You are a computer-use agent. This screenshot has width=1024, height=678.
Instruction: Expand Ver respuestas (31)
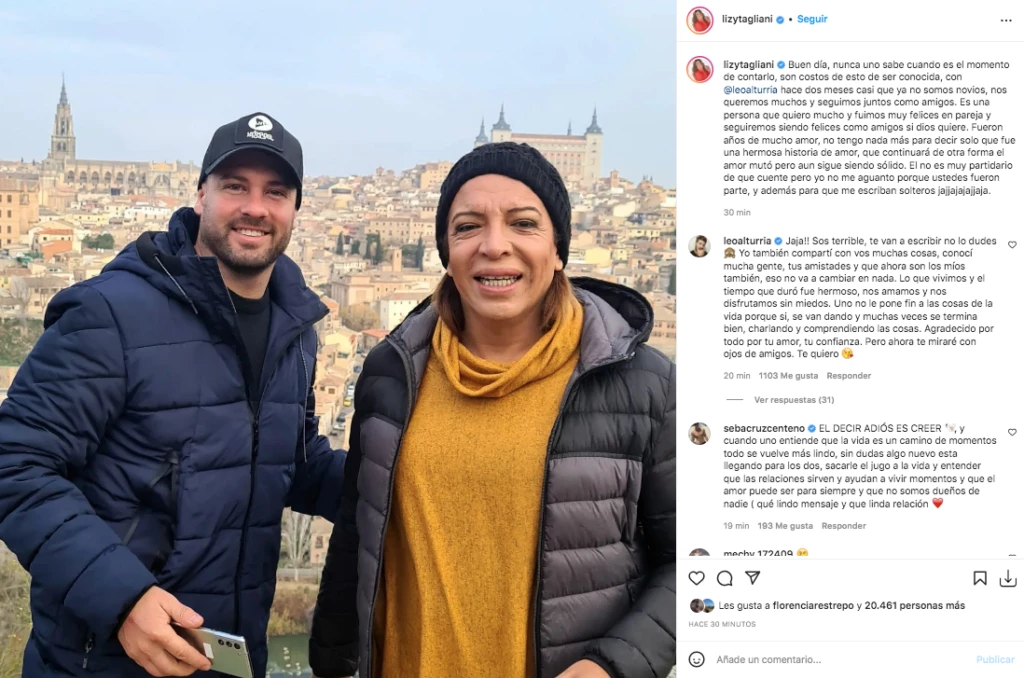(x=793, y=399)
